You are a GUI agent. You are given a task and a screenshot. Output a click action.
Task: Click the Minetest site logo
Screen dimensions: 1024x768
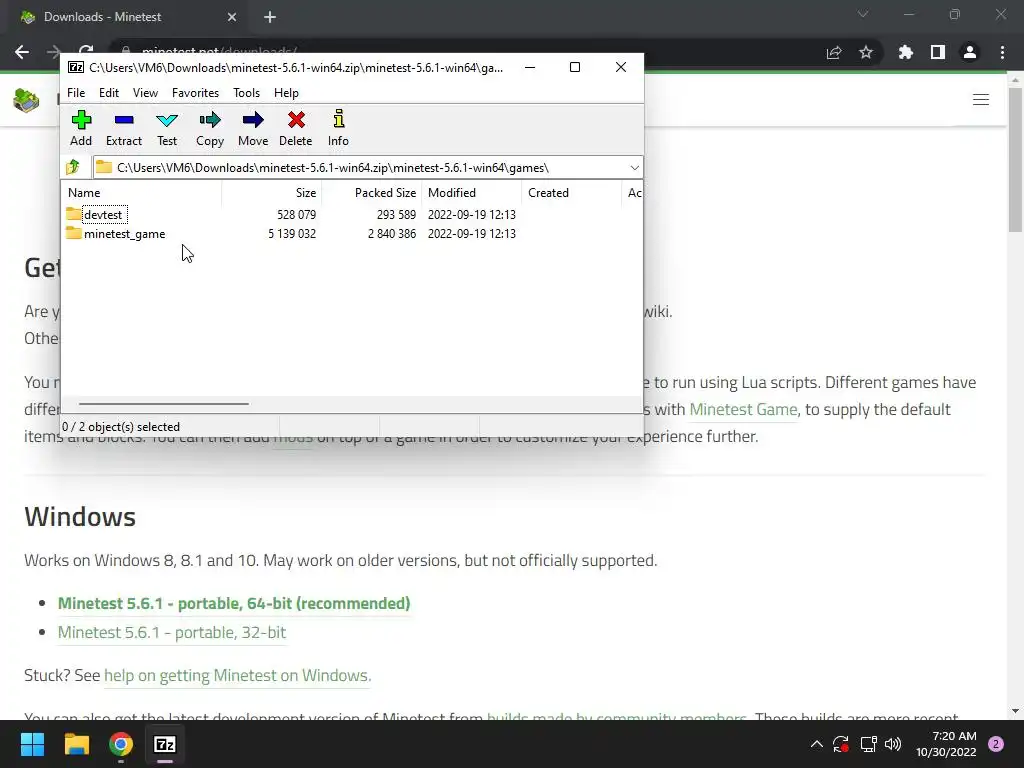[26, 100]
